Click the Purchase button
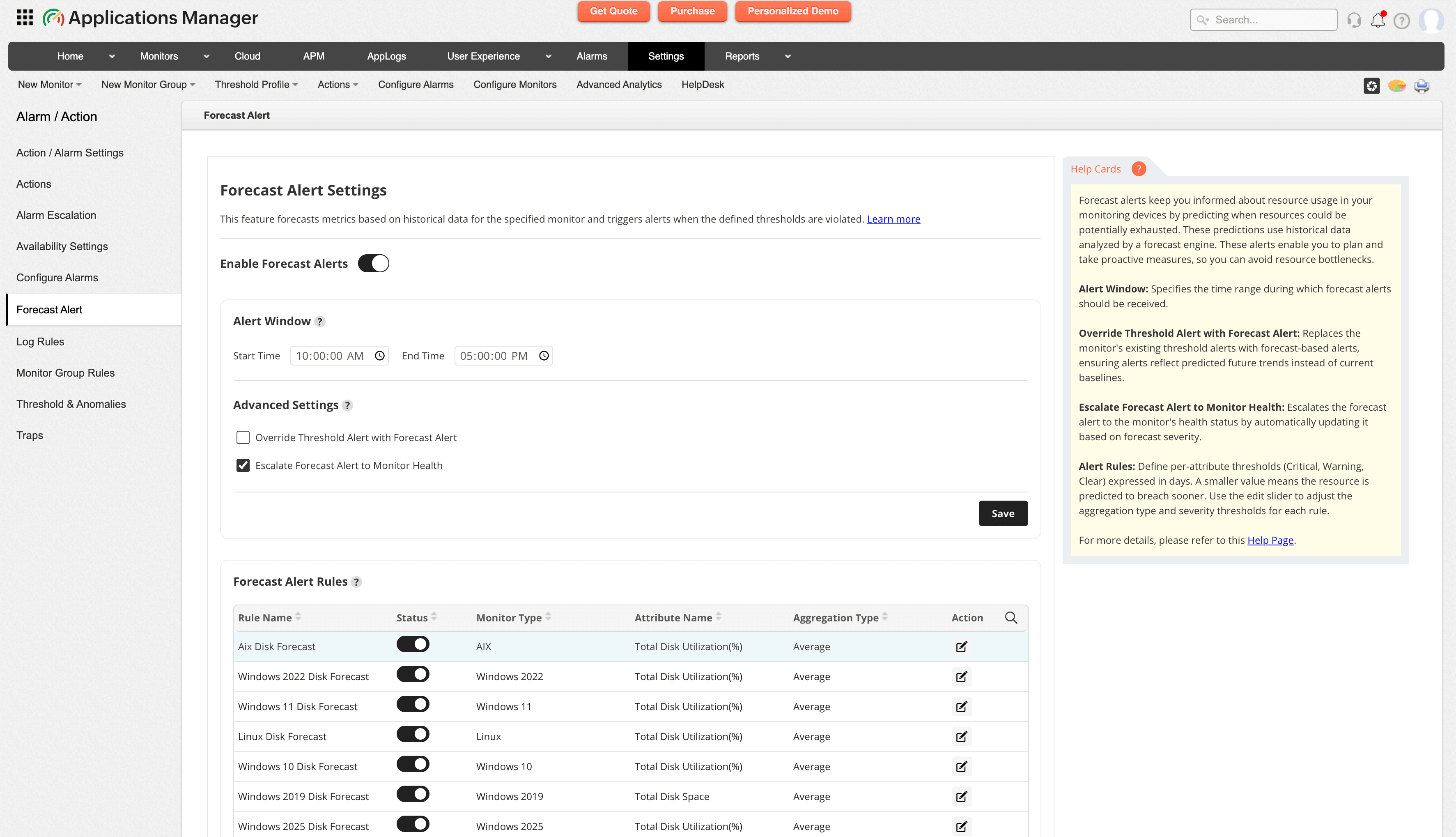 tap(692, 11)
